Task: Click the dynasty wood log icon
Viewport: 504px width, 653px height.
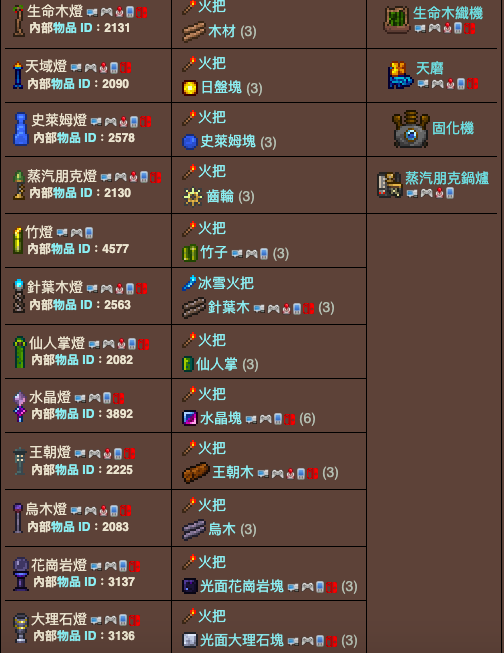Action: coord(196,473)
